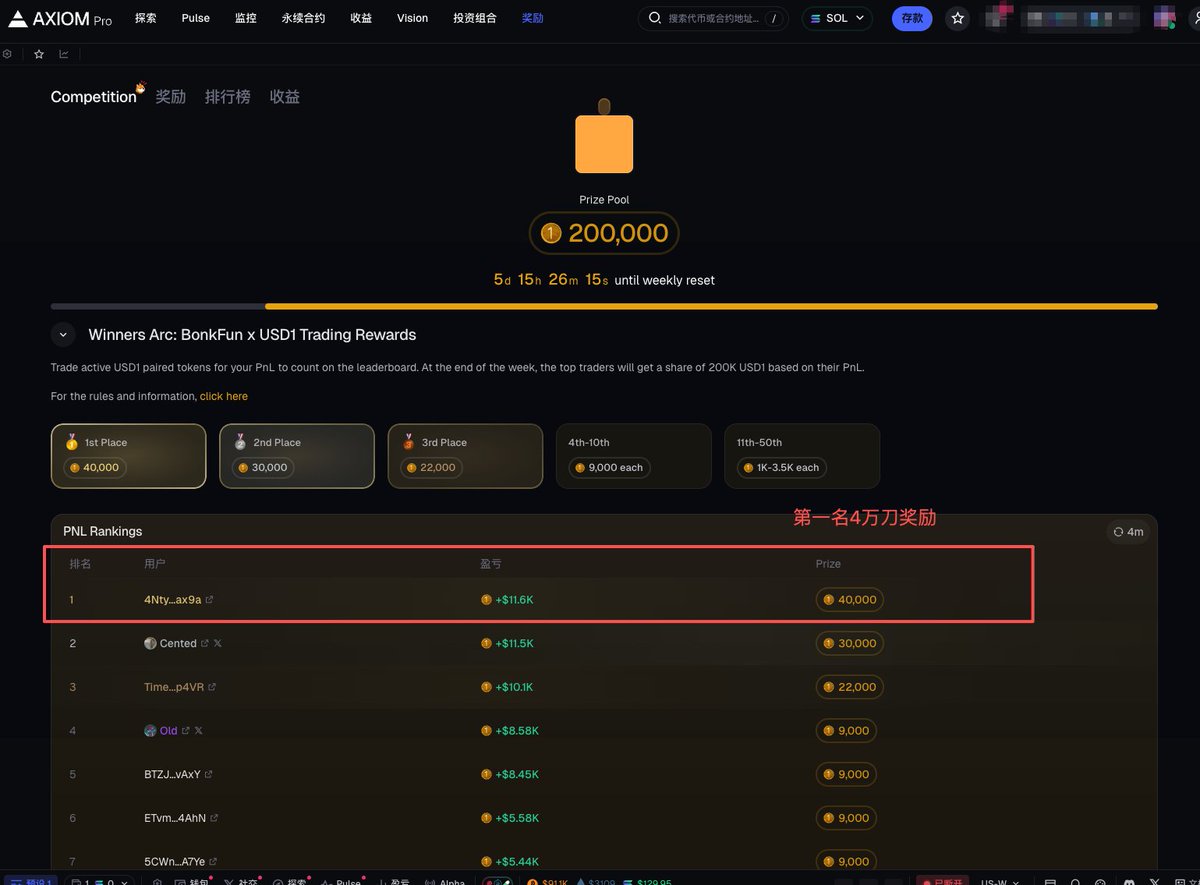The image size is (1200, 885).
Task: Focus the token or contract search field
Action: tap(713, 18)
